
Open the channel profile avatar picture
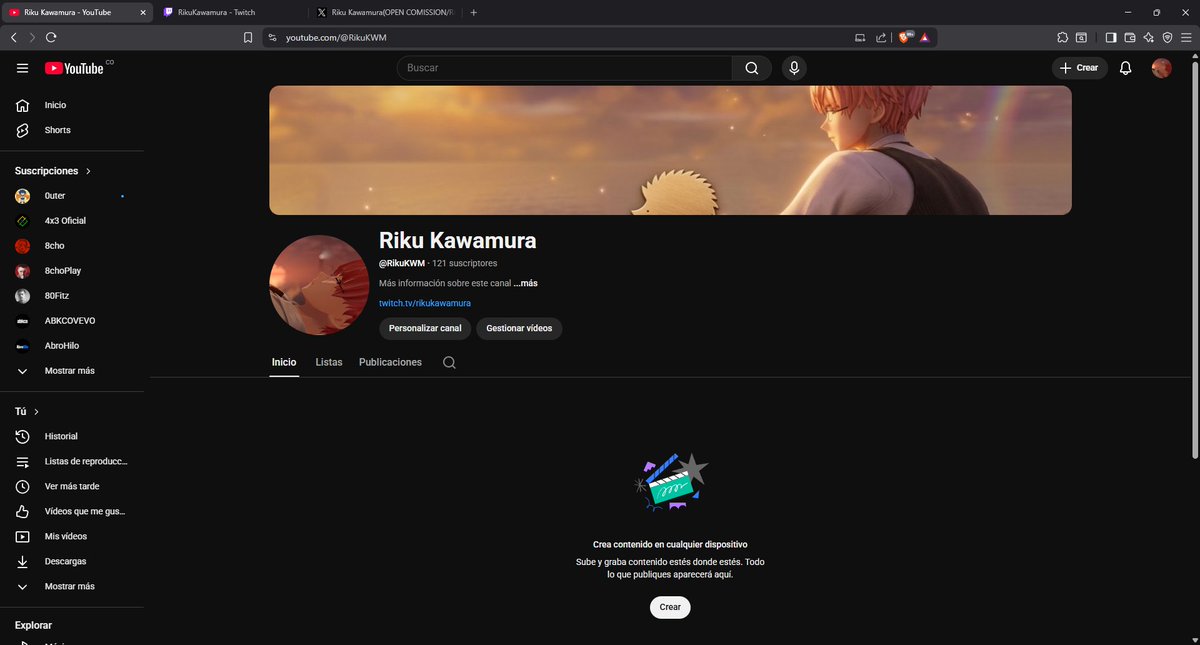(x=318, y=283)
